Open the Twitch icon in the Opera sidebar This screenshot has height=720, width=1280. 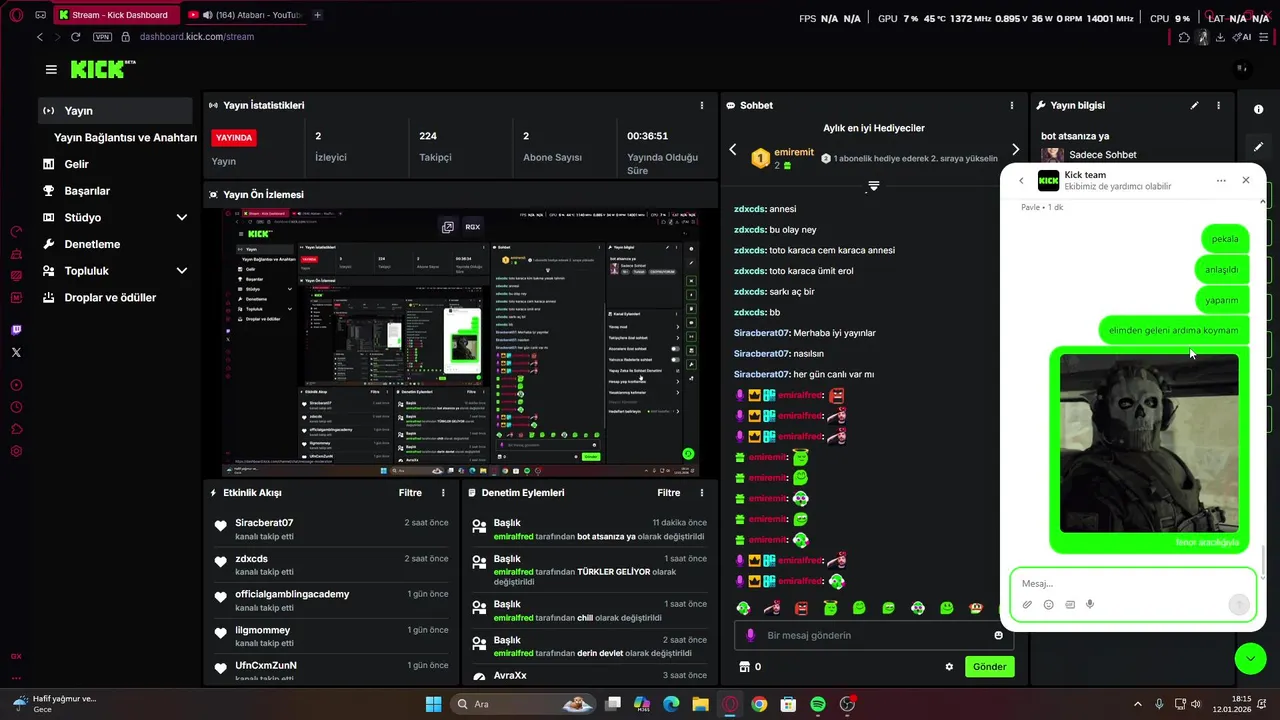16,330
